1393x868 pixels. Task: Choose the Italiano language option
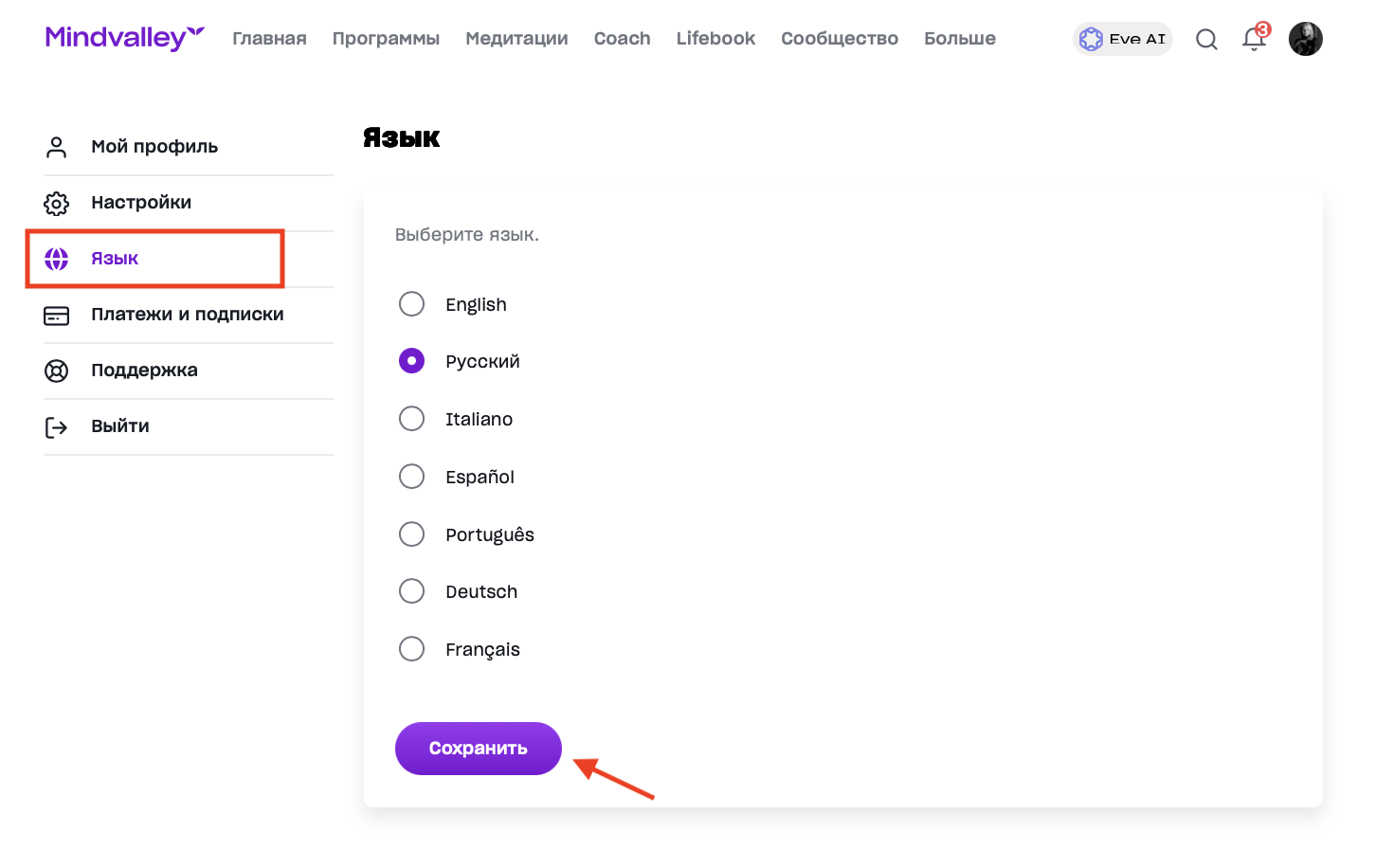[x=411, y=419]
